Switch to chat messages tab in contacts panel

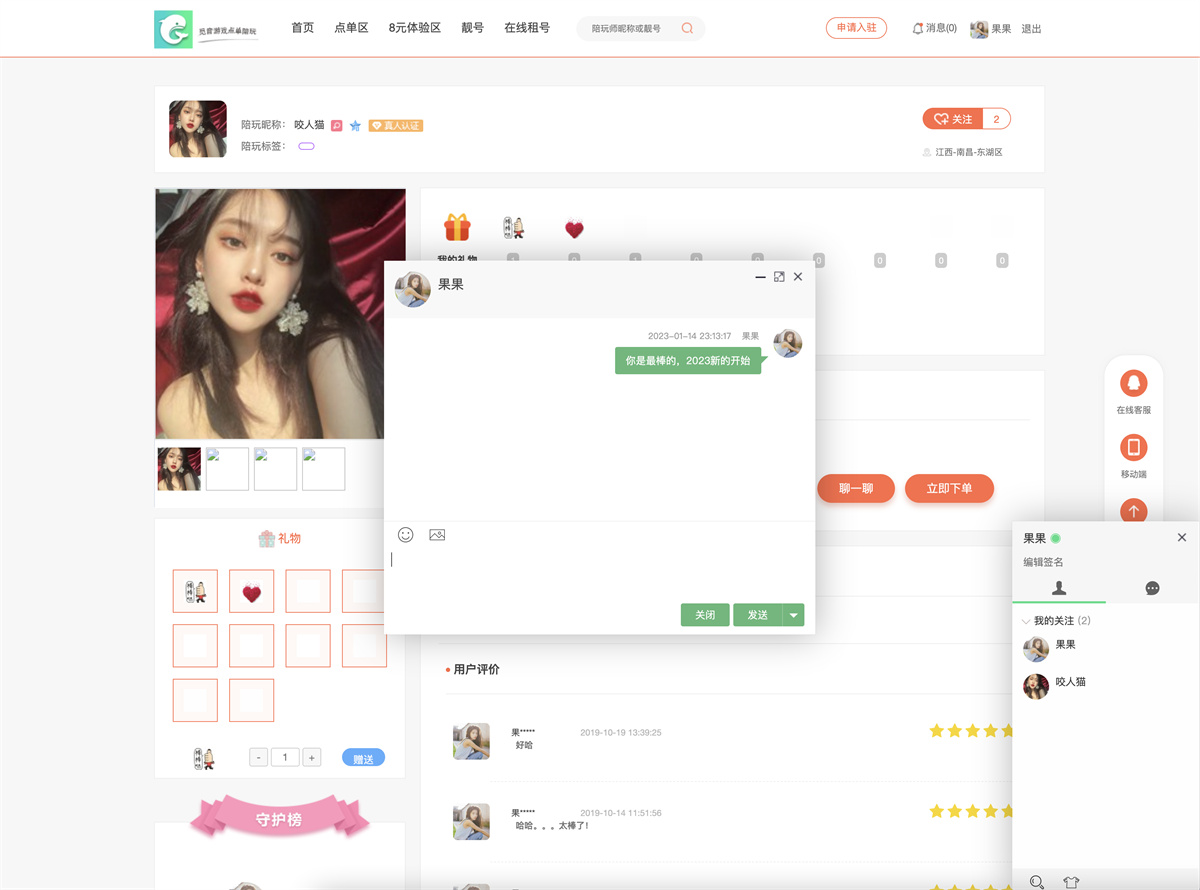coord(1152,588)
